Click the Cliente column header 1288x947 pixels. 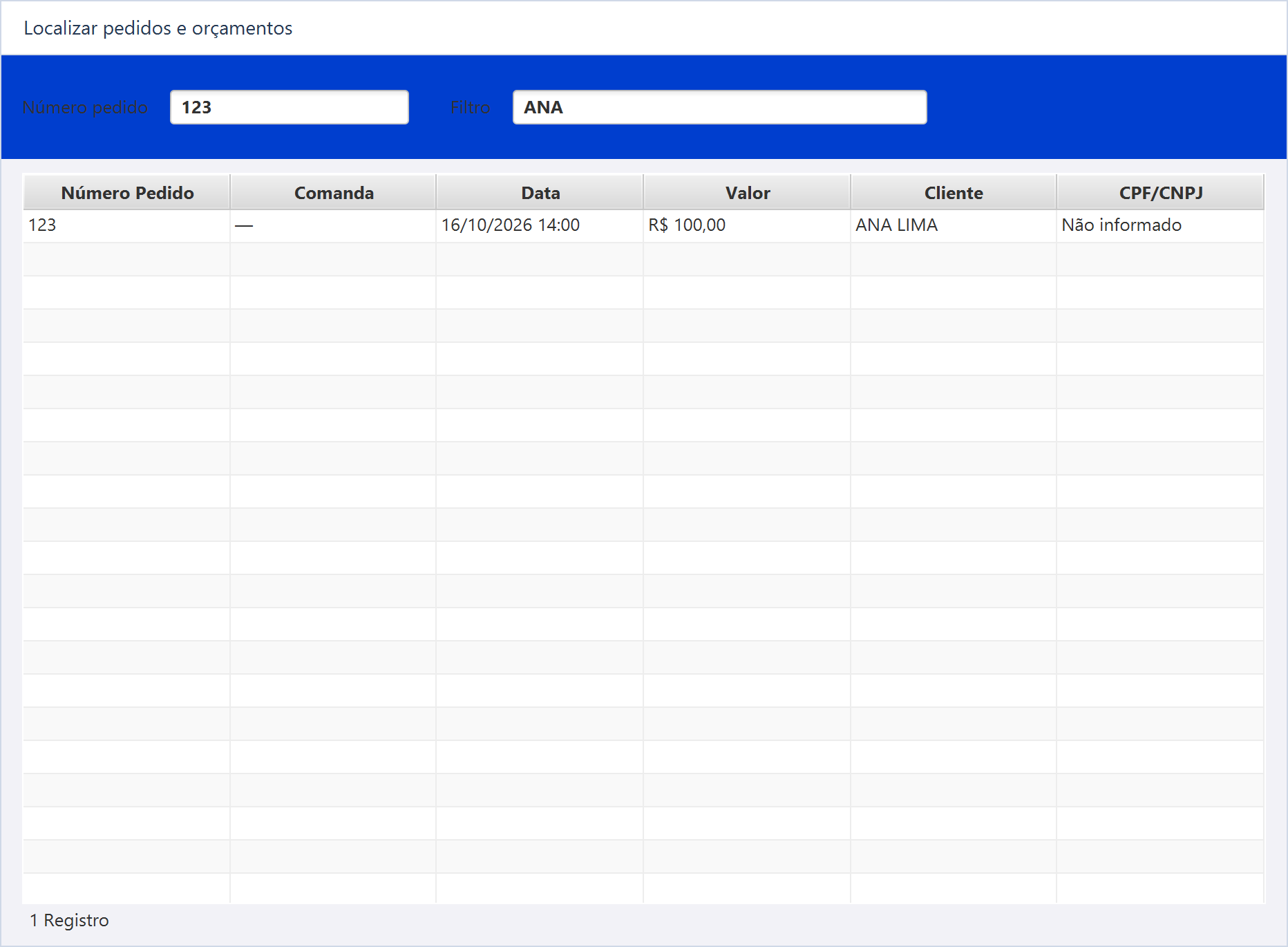coord(954,192)
